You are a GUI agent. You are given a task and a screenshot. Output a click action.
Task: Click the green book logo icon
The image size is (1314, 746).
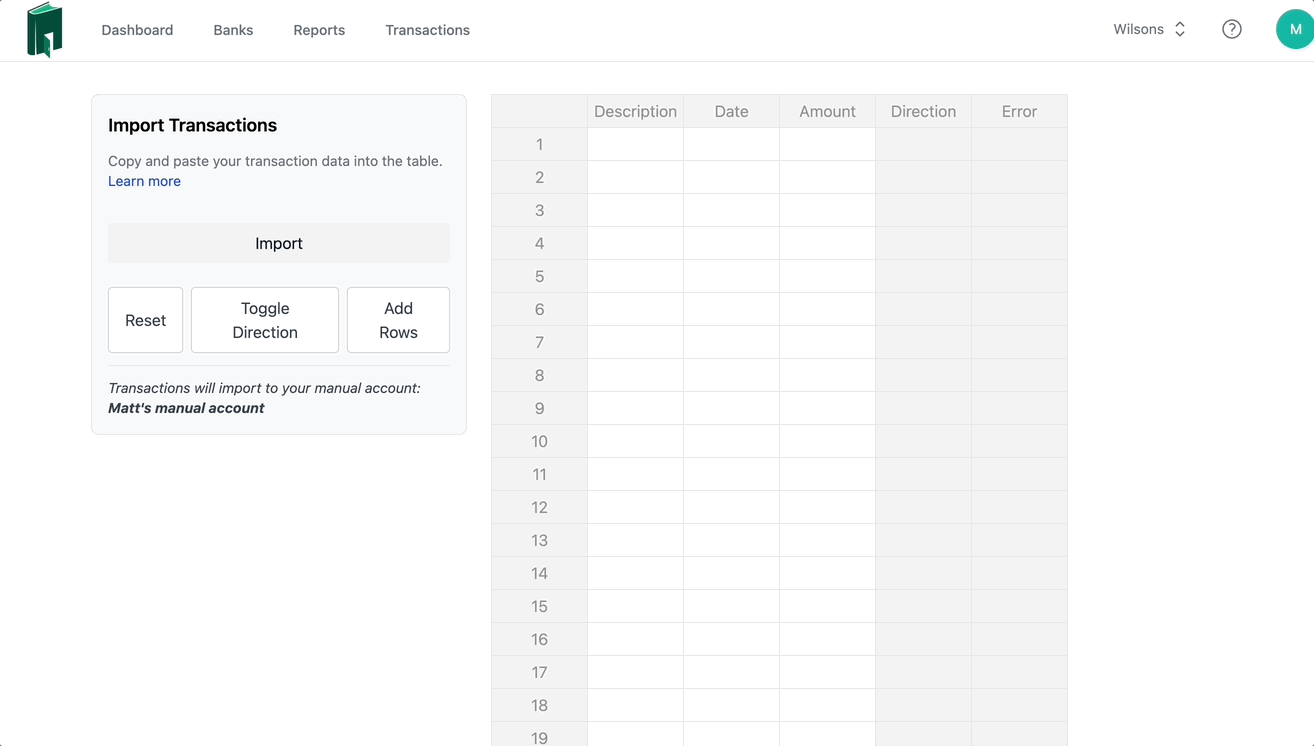(45, 30)
